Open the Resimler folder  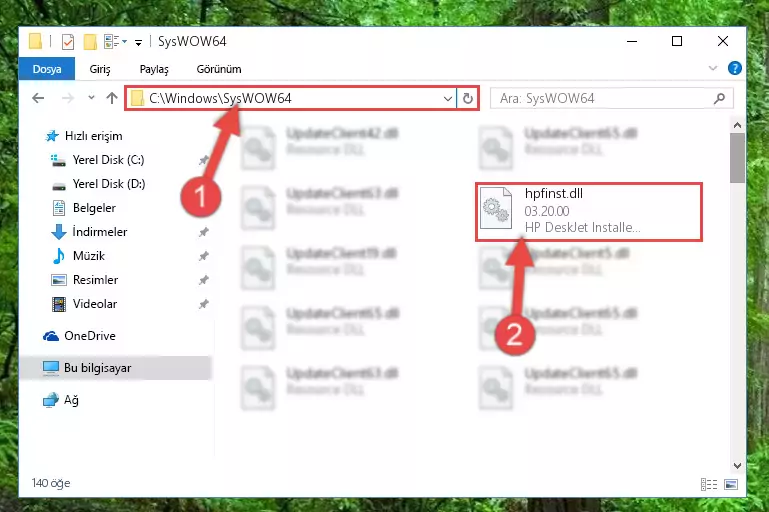coord(95,280)
